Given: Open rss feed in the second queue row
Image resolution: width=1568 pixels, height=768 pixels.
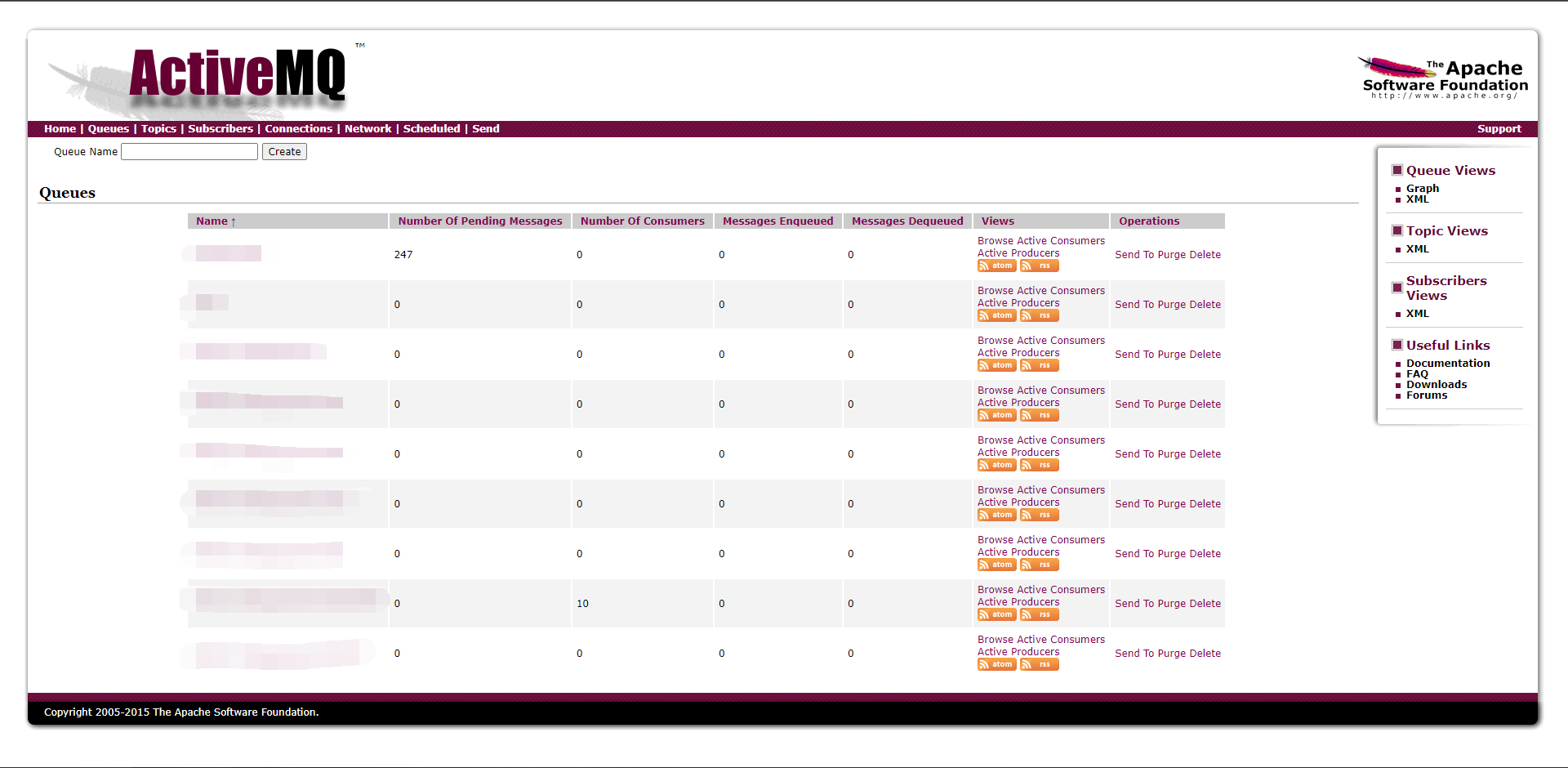Looking at the screenshot, I should tap(1040, 316).
